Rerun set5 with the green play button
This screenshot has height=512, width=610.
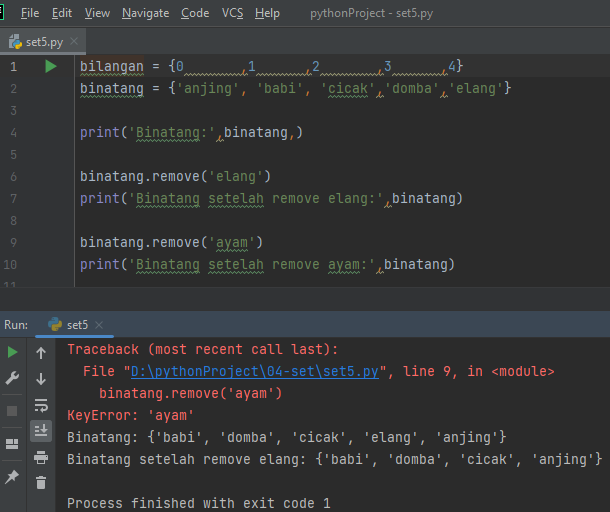(x=12, y=352)
